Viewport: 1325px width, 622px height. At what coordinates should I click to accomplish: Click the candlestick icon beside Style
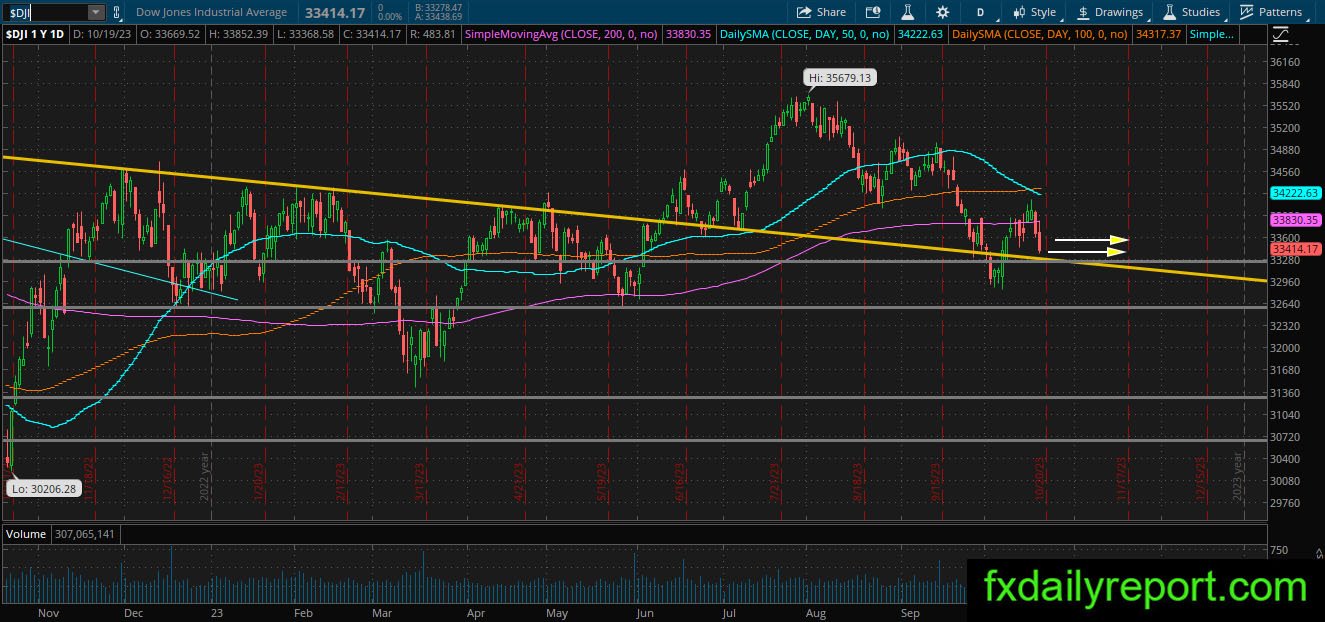[x=1019, y=12]
